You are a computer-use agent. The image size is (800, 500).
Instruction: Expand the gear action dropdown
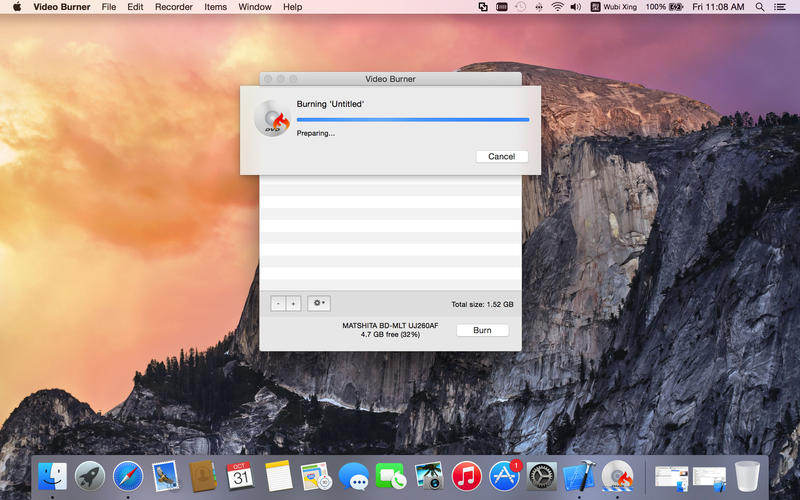(x=318, y=303)
